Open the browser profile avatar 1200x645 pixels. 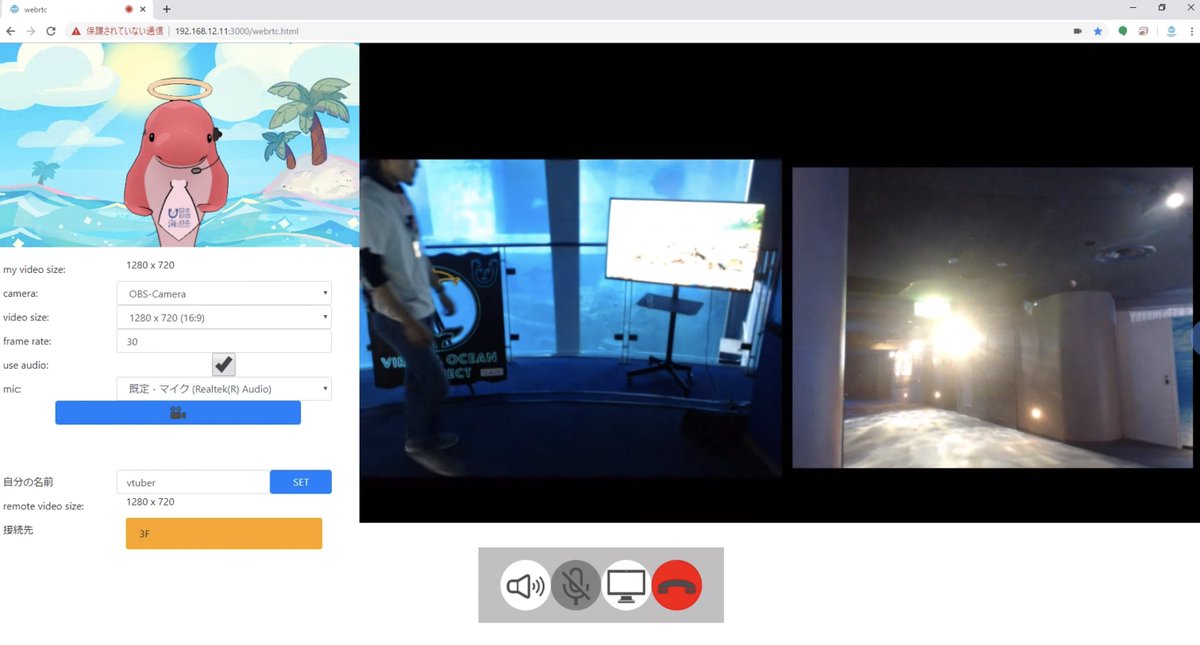1171,31
